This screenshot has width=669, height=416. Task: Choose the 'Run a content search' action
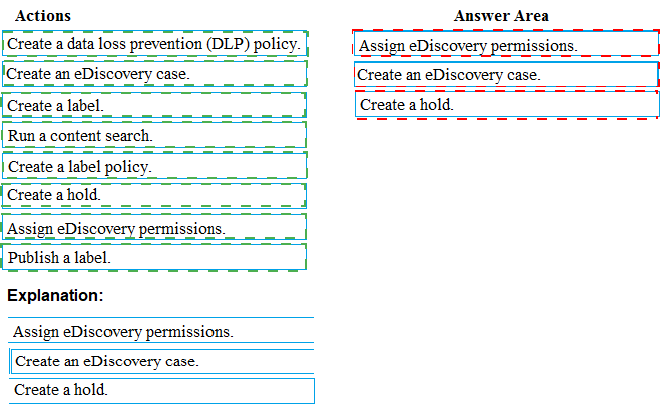pos(154,135)
